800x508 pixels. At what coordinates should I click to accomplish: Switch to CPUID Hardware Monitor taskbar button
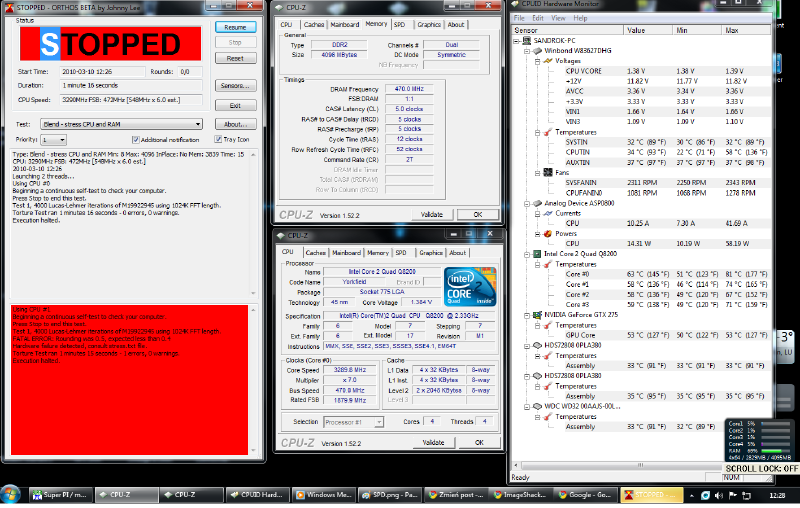point(257,495)
